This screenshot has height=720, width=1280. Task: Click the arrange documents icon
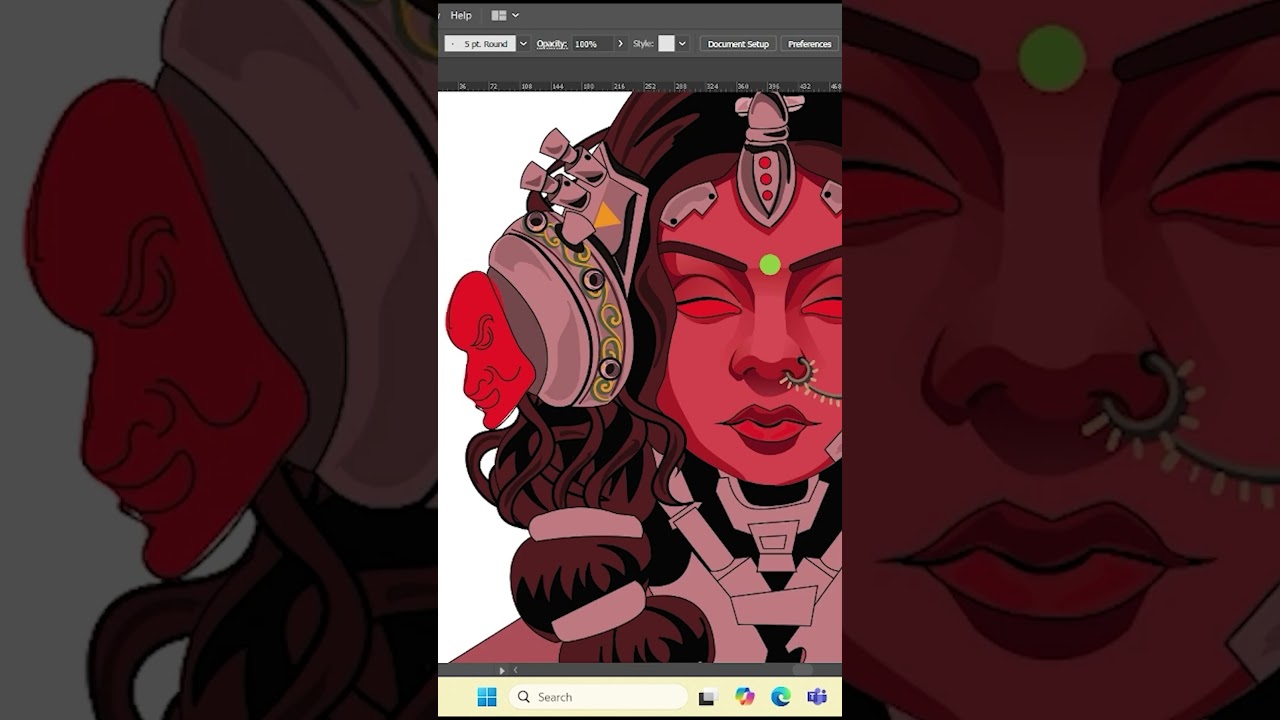(x=499, y=15)
